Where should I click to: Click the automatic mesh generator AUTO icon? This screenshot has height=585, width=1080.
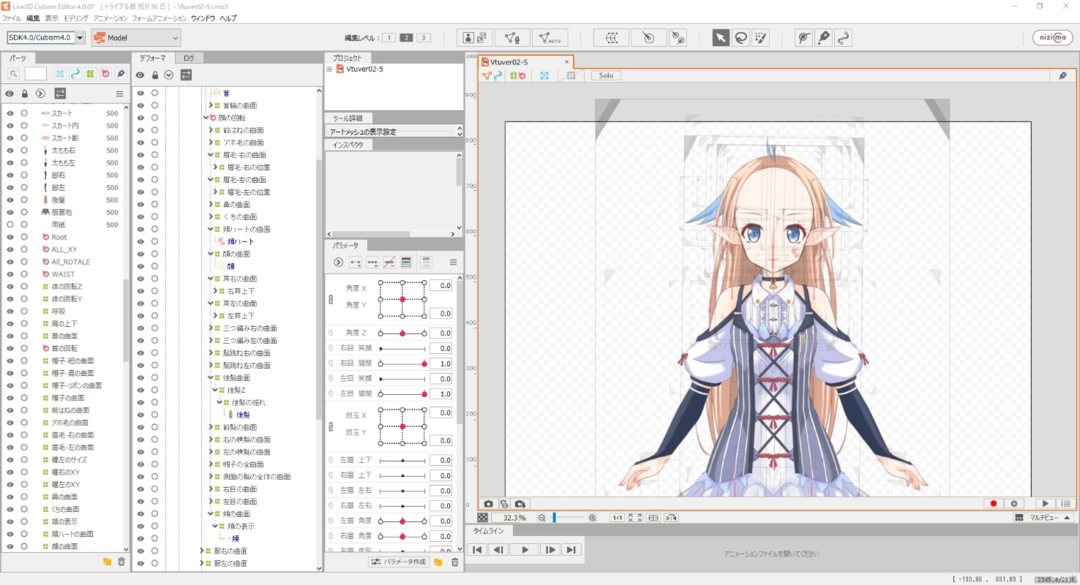(x=549, y=38)
